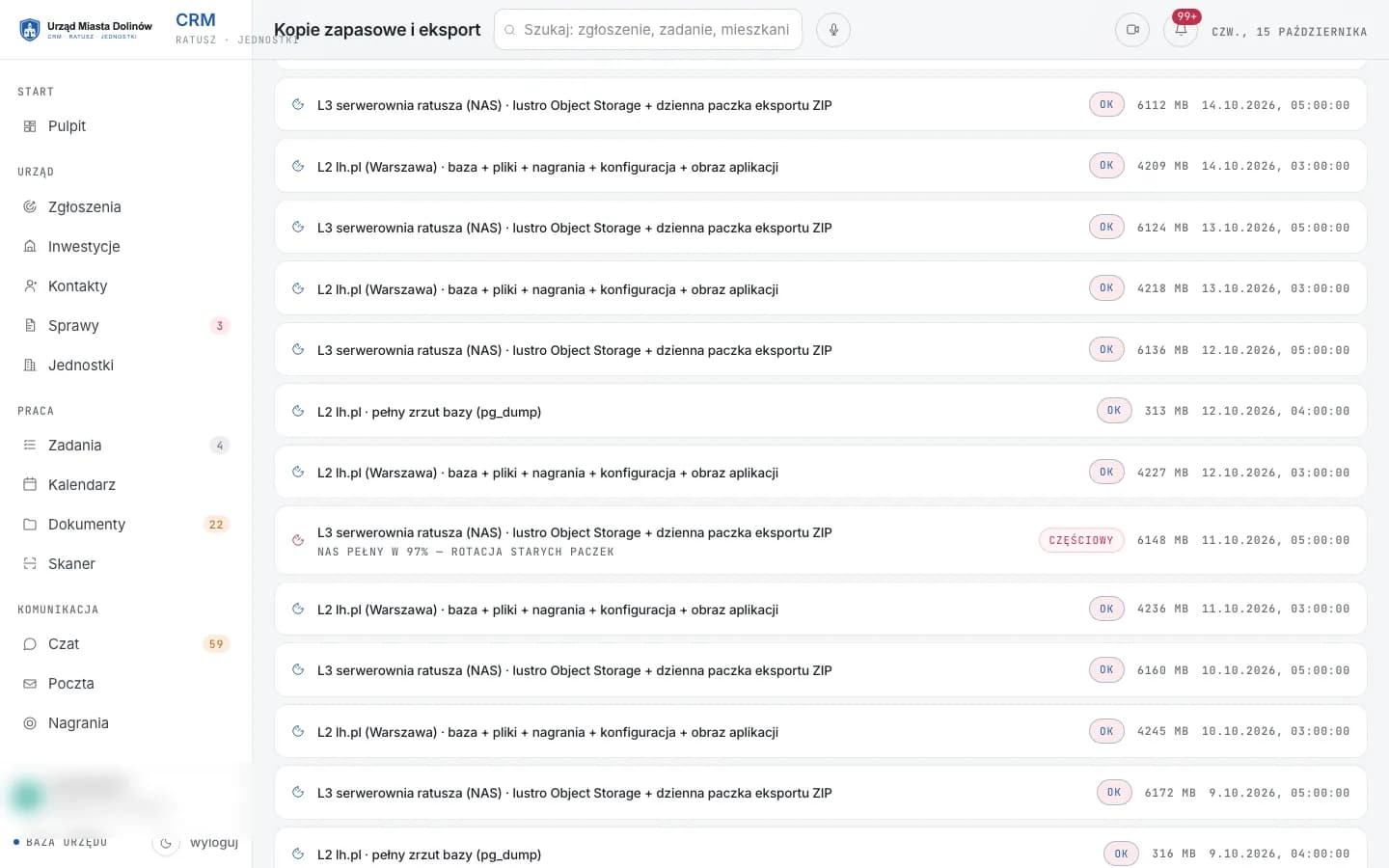This screenshot has height=868, width=1389.
Task: Click the Skaner scan icon
Action: point(30,564)
